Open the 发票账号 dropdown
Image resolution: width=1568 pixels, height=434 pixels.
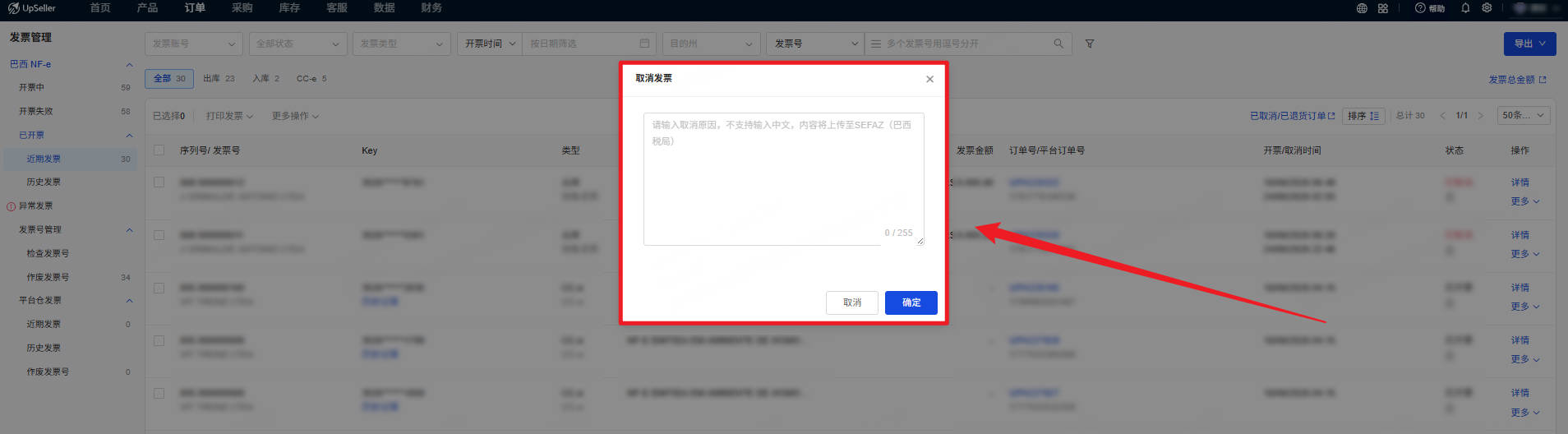click(194, 44)
